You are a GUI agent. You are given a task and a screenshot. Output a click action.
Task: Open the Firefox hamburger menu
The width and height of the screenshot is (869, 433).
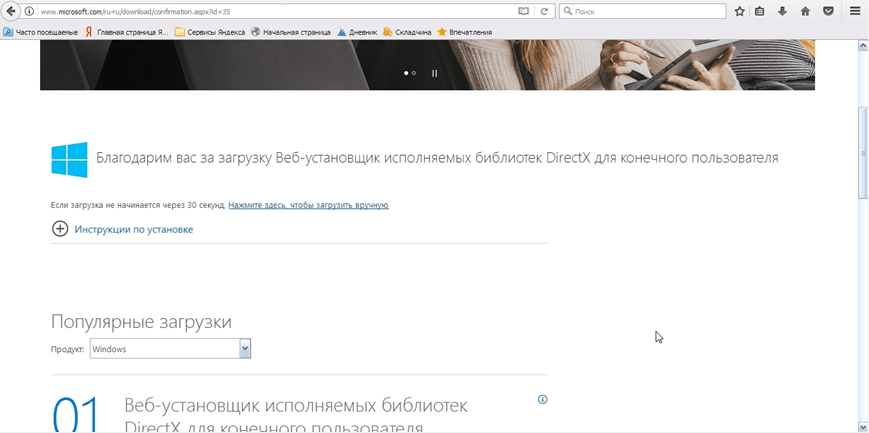(x=855, y=11)
